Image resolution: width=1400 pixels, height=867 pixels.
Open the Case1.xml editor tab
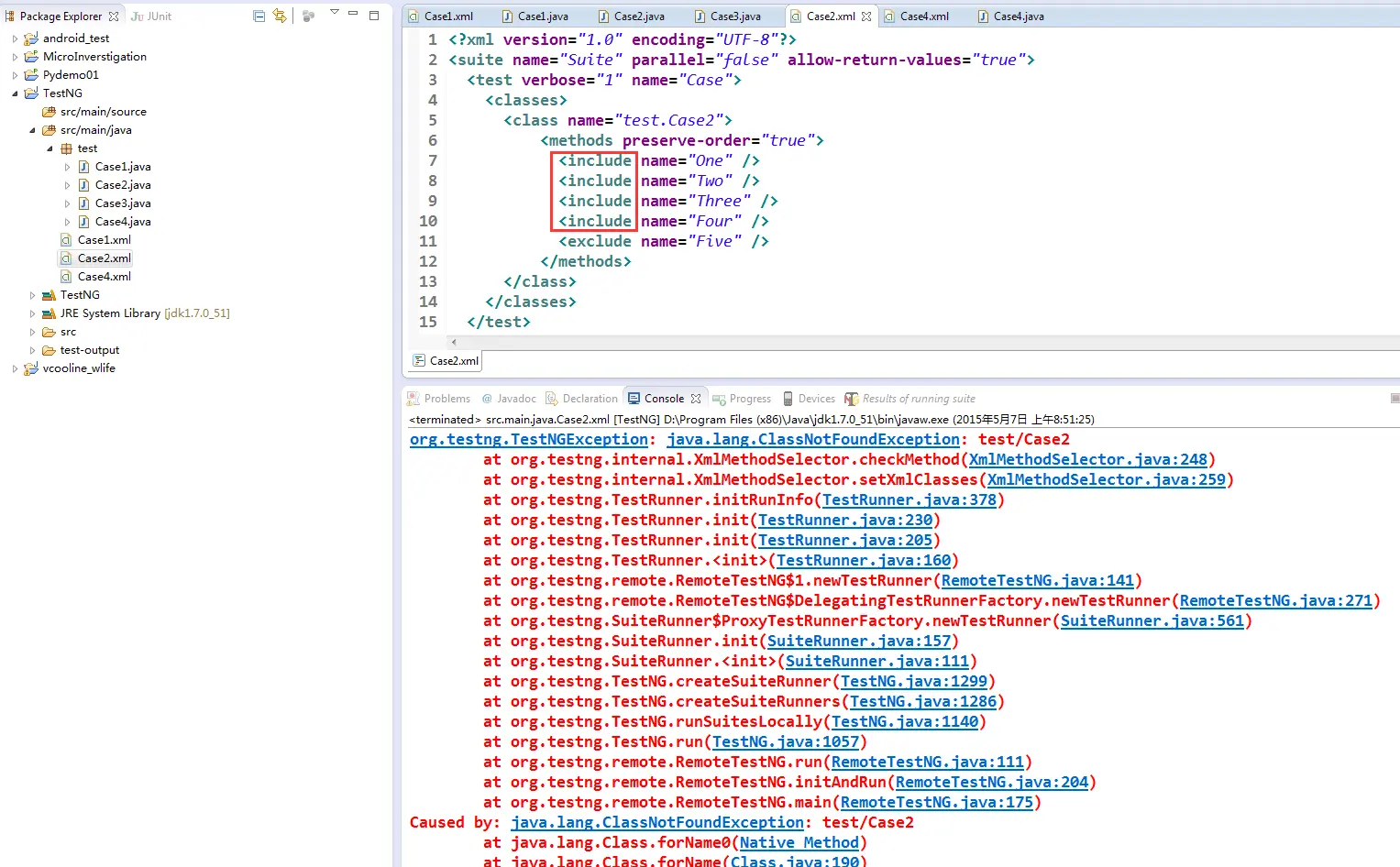point(440,16)
